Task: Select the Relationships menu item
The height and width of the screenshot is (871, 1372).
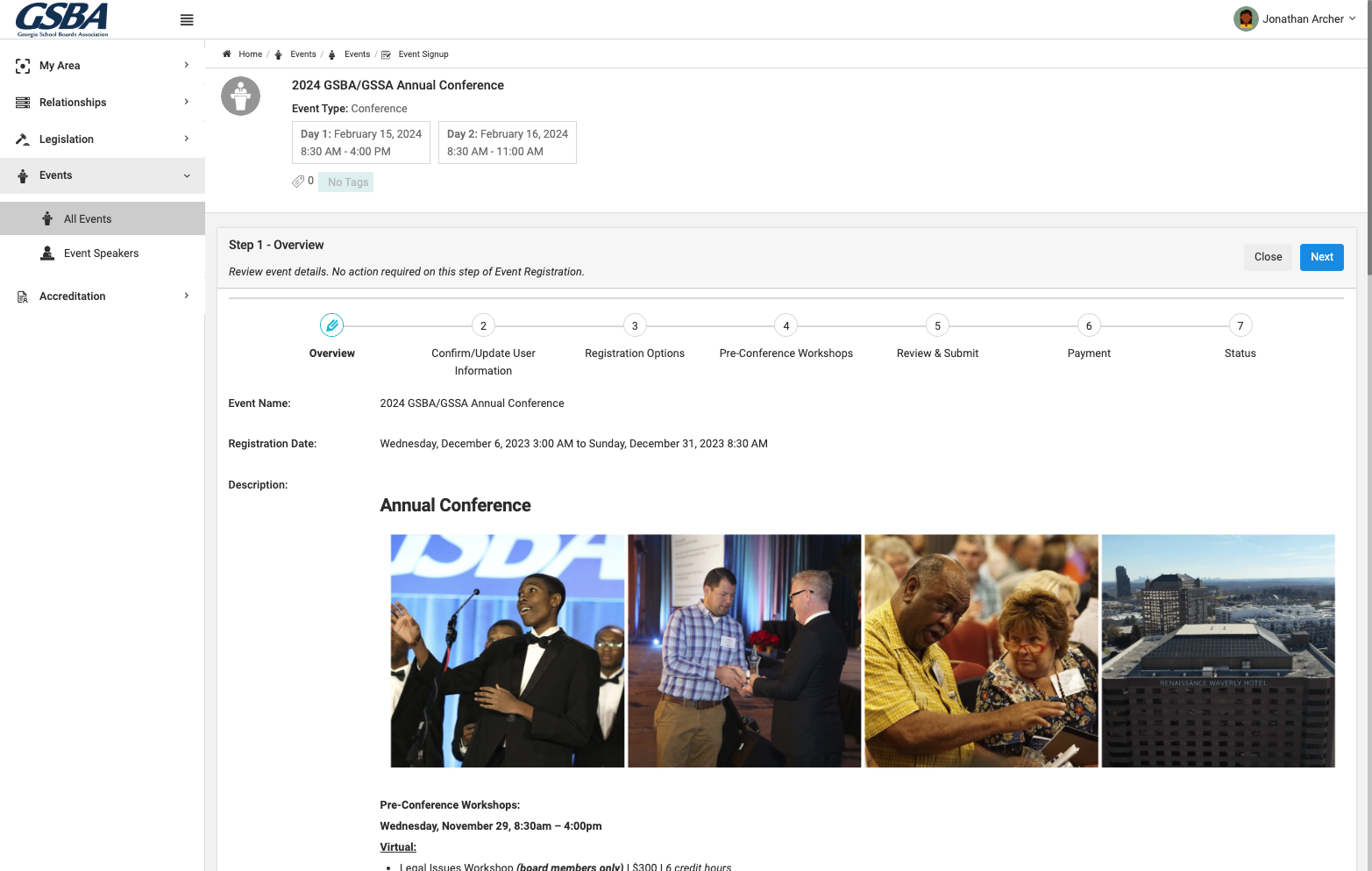Action: click(x=103, y=103)
